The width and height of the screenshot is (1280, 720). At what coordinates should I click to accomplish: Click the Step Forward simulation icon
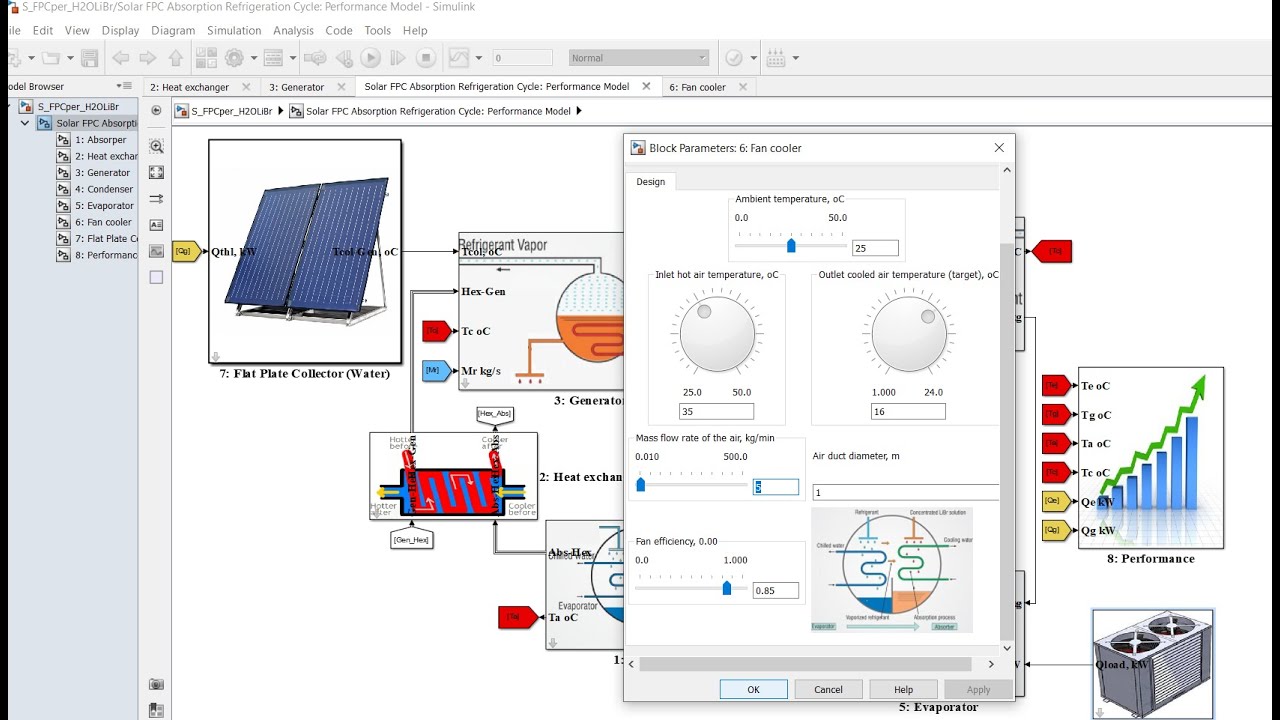click(x=398, y=58)
